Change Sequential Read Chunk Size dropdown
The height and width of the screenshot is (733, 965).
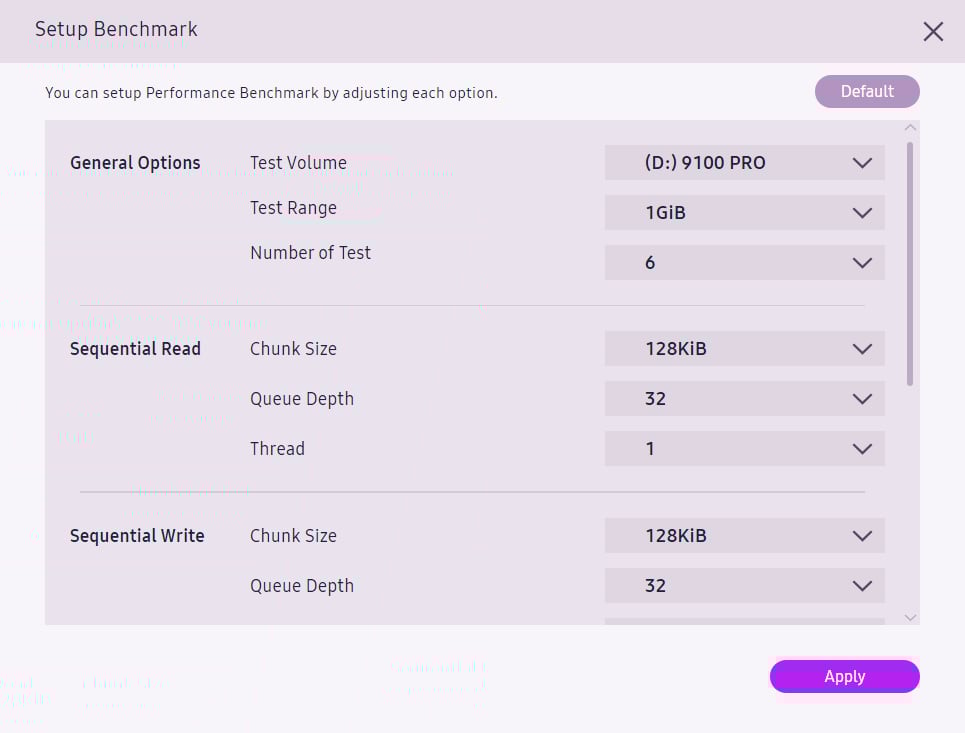[x=744, y=349]
